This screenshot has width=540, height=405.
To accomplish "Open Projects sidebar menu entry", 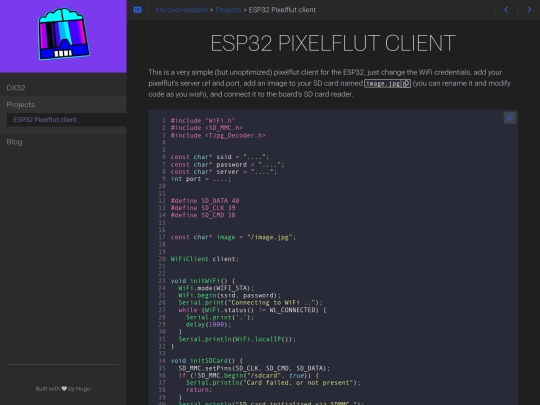I will coord(63,104).
